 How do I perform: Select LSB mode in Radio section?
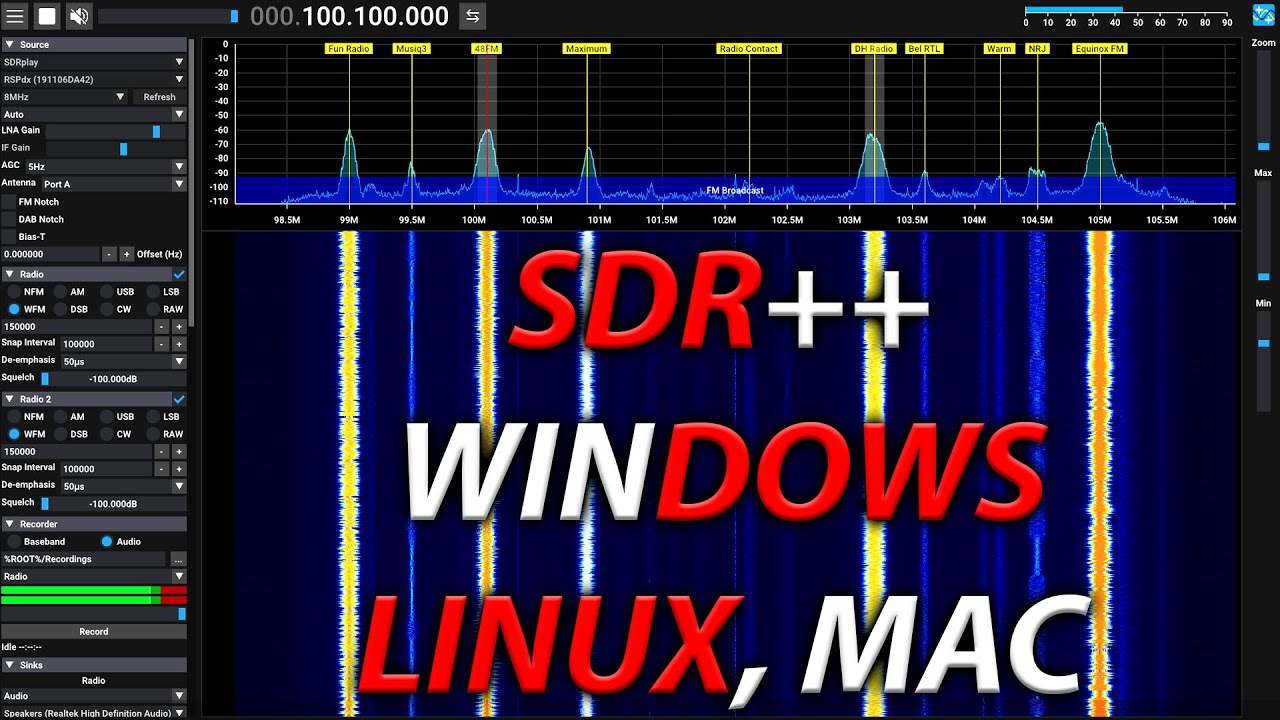154,292
